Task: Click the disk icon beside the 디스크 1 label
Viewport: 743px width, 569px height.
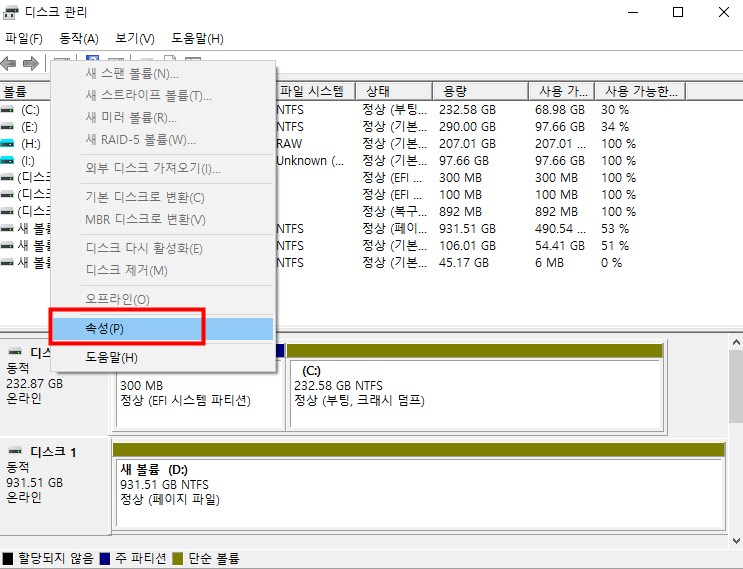Action: (16, 451)
